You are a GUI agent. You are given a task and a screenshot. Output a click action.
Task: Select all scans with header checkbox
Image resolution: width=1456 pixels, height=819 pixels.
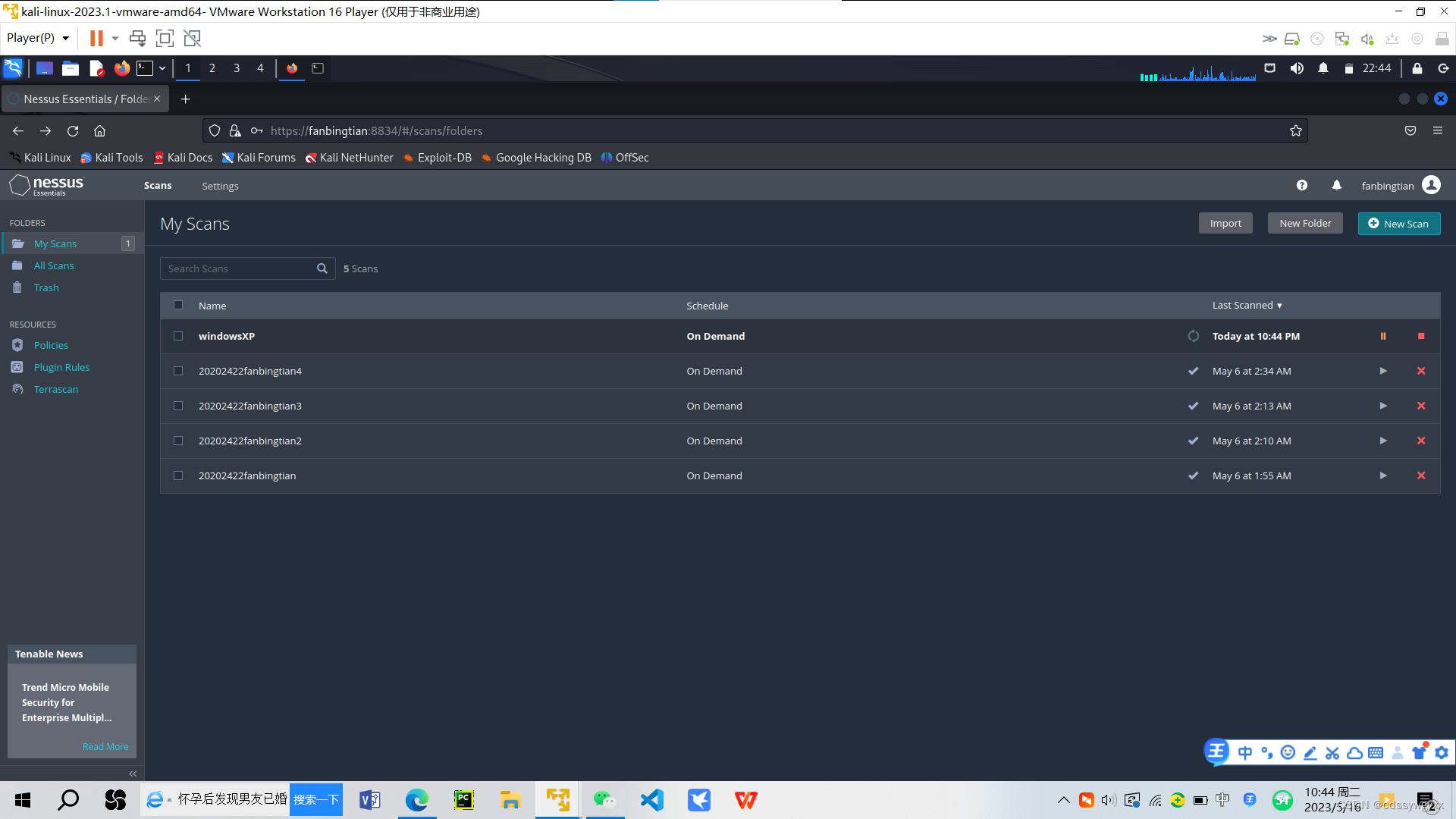pyautogui.click(x=178, y=305)
